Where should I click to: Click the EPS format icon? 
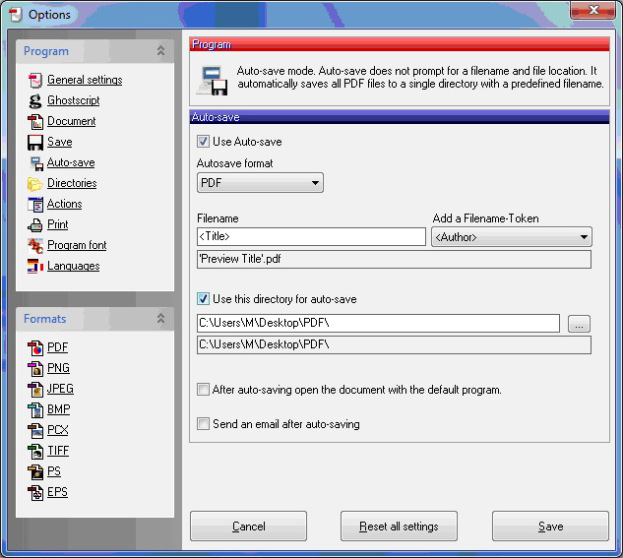[x=35, y=492]
